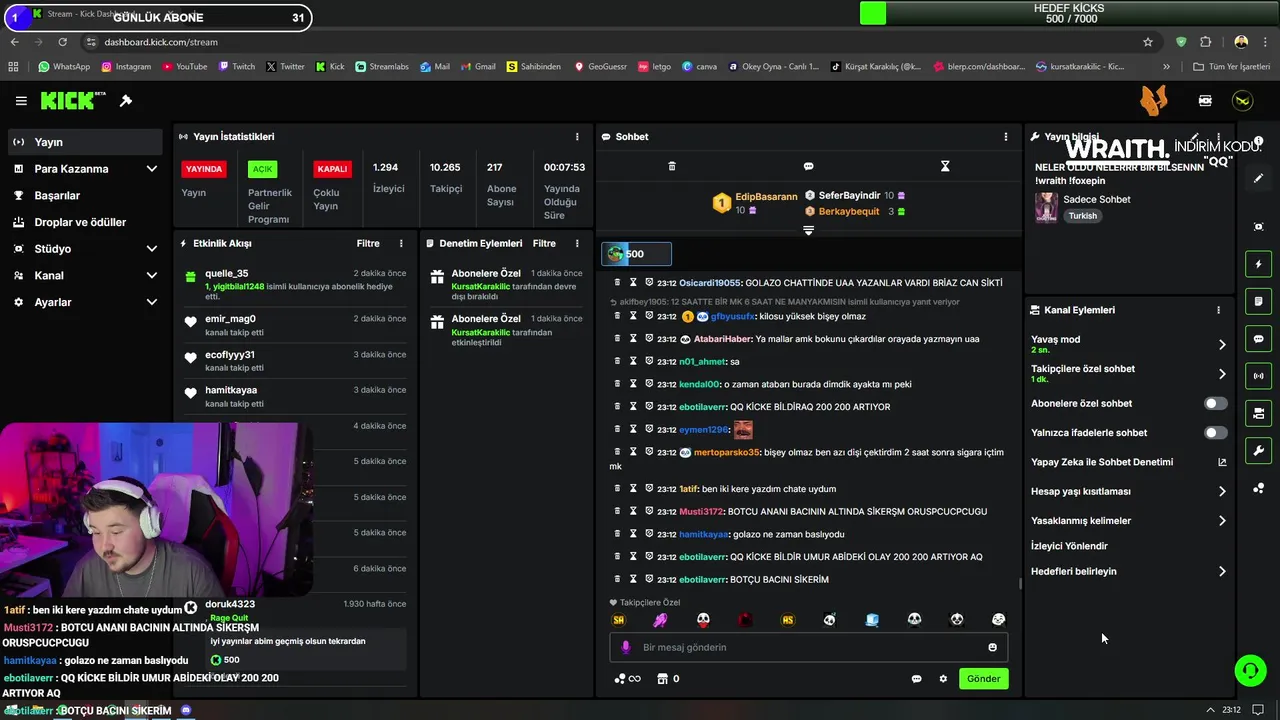Insert the SA emote
Image resolution: width=1280 pixels, height=720 pixels.
[618, 620]
